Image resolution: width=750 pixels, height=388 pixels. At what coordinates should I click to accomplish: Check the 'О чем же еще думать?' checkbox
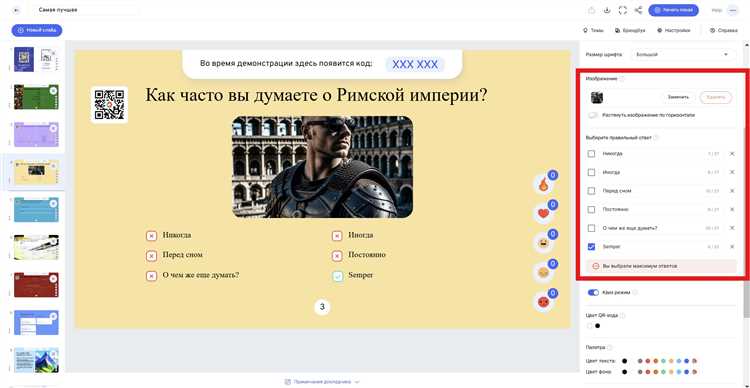[x=591, y=228]
